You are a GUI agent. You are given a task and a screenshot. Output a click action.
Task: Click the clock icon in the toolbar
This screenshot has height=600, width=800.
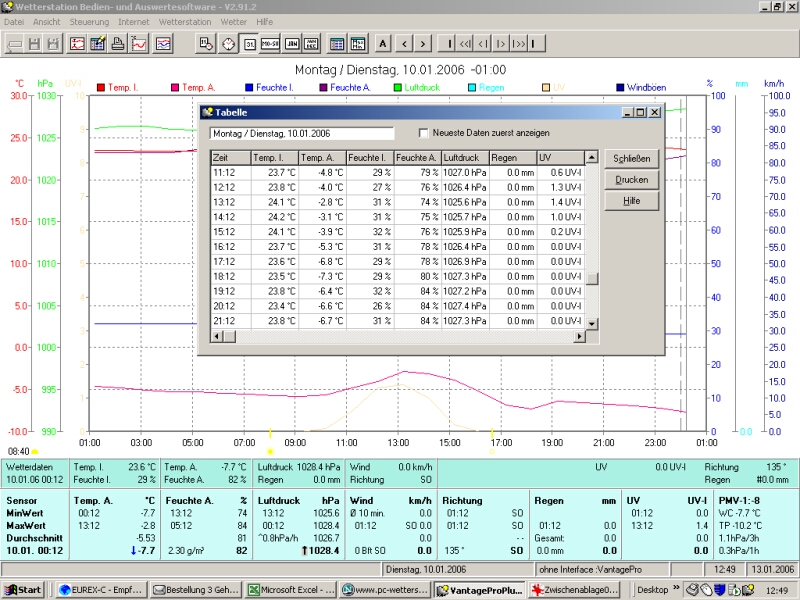[x=228, y=44]
